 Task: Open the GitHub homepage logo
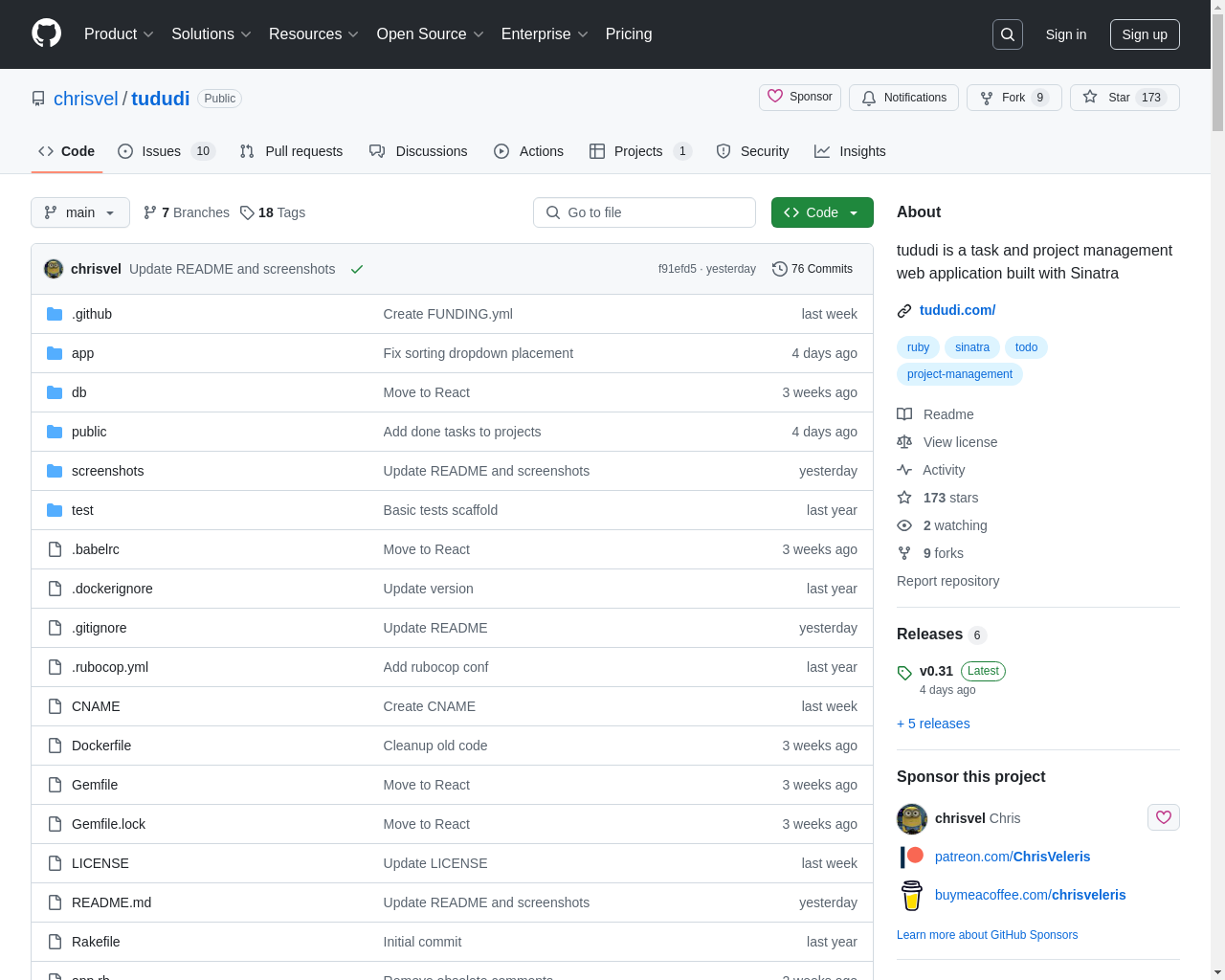click(47, 33)
